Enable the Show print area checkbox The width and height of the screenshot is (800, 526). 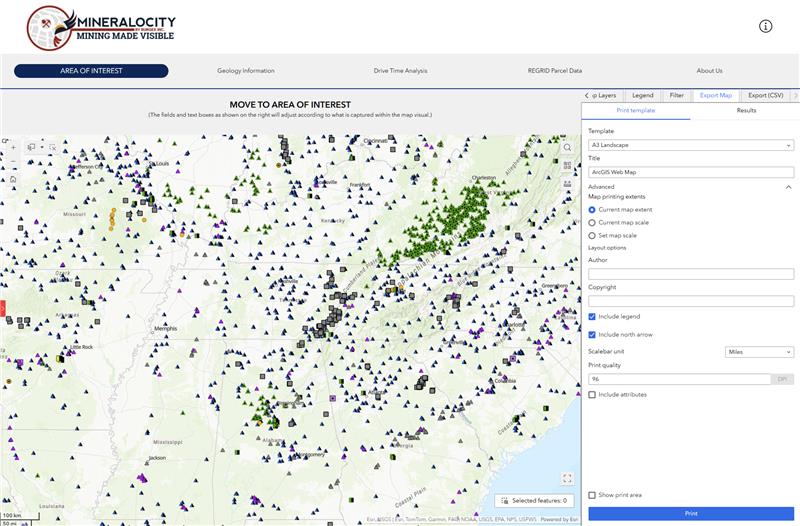pos(592,495)
